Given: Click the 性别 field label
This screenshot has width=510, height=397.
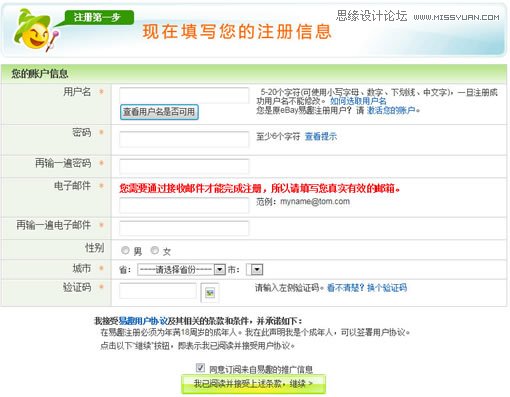Looking at the screenshot, I should point(95,248).
